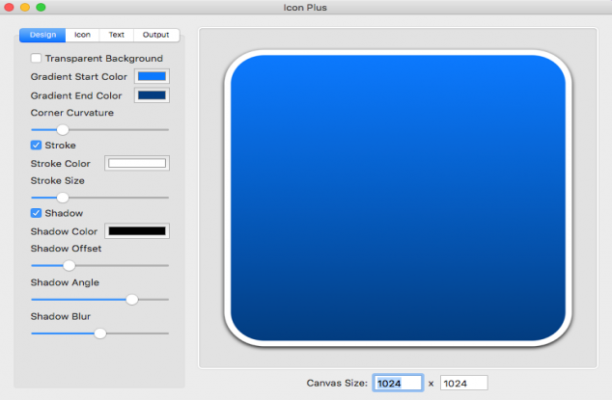Zoom the window with green button
Image resolution: width=612 pixels, height=400 pixels.
coord(41,7)
